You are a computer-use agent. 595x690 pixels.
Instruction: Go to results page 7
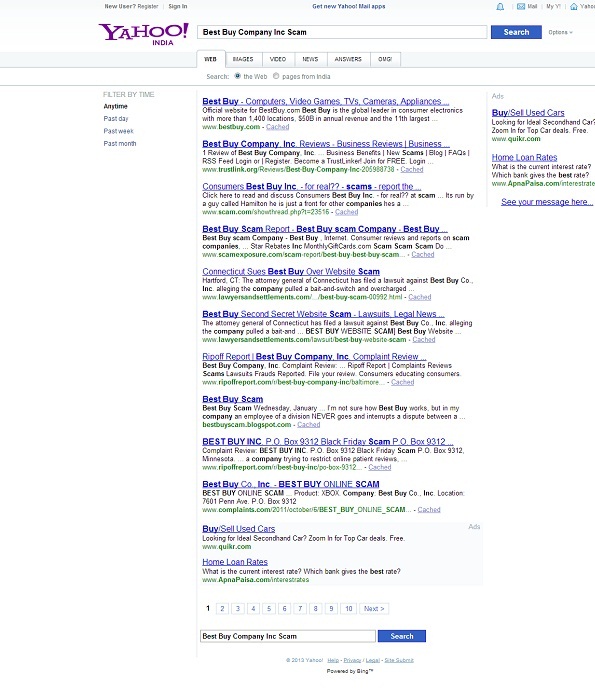[300, 609]
